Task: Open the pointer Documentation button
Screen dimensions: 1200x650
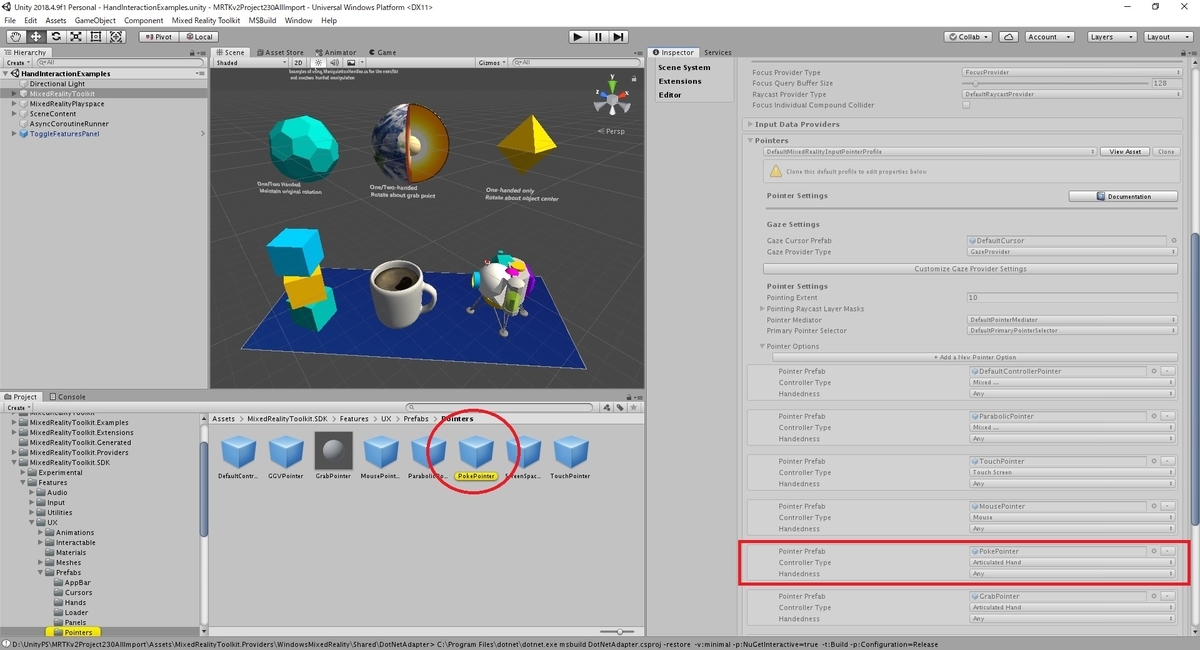Action: [x=1124, y=197]
